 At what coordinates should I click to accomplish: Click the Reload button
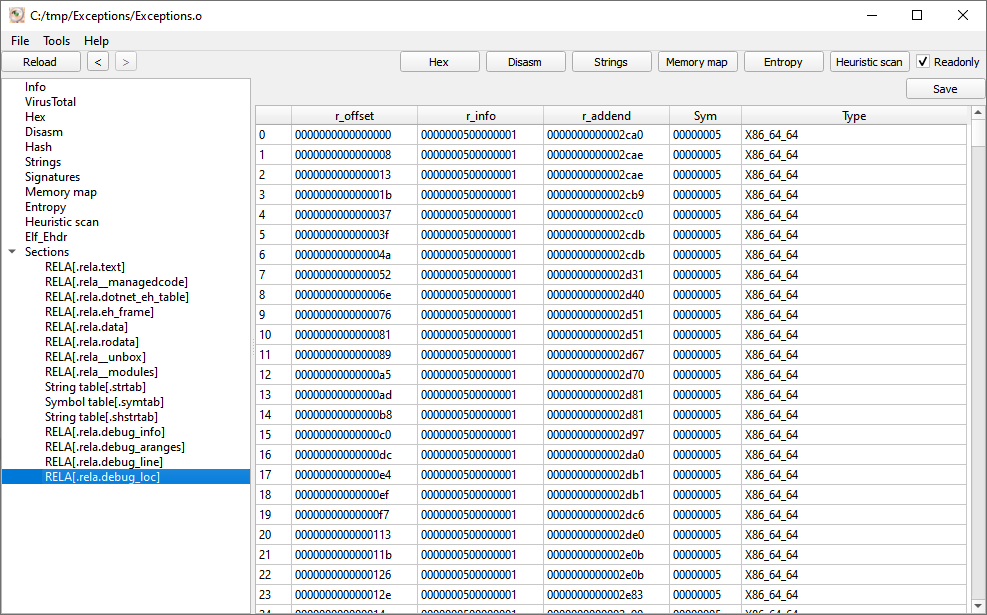coord(41,61)
